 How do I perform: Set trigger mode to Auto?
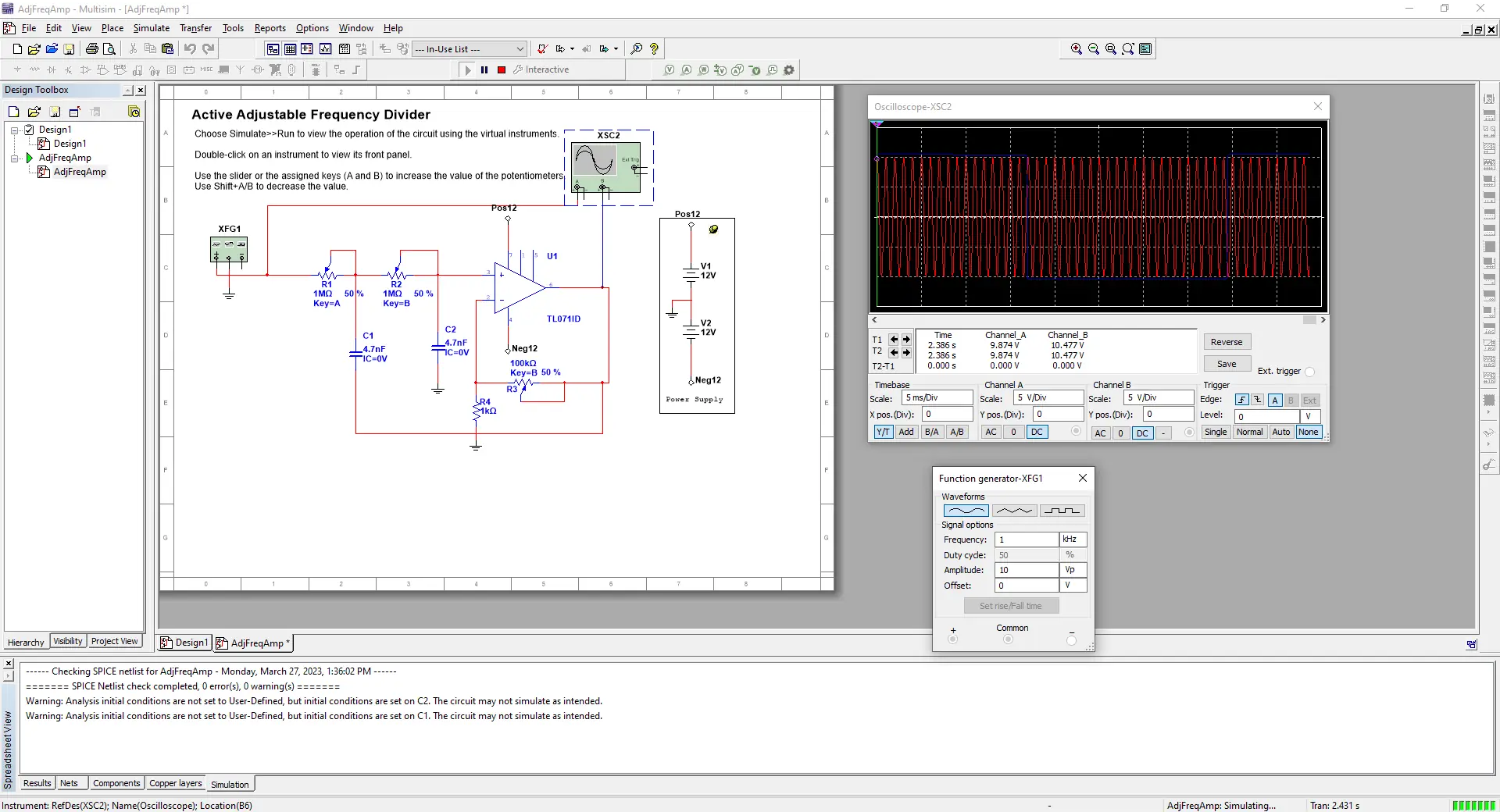1280,432
